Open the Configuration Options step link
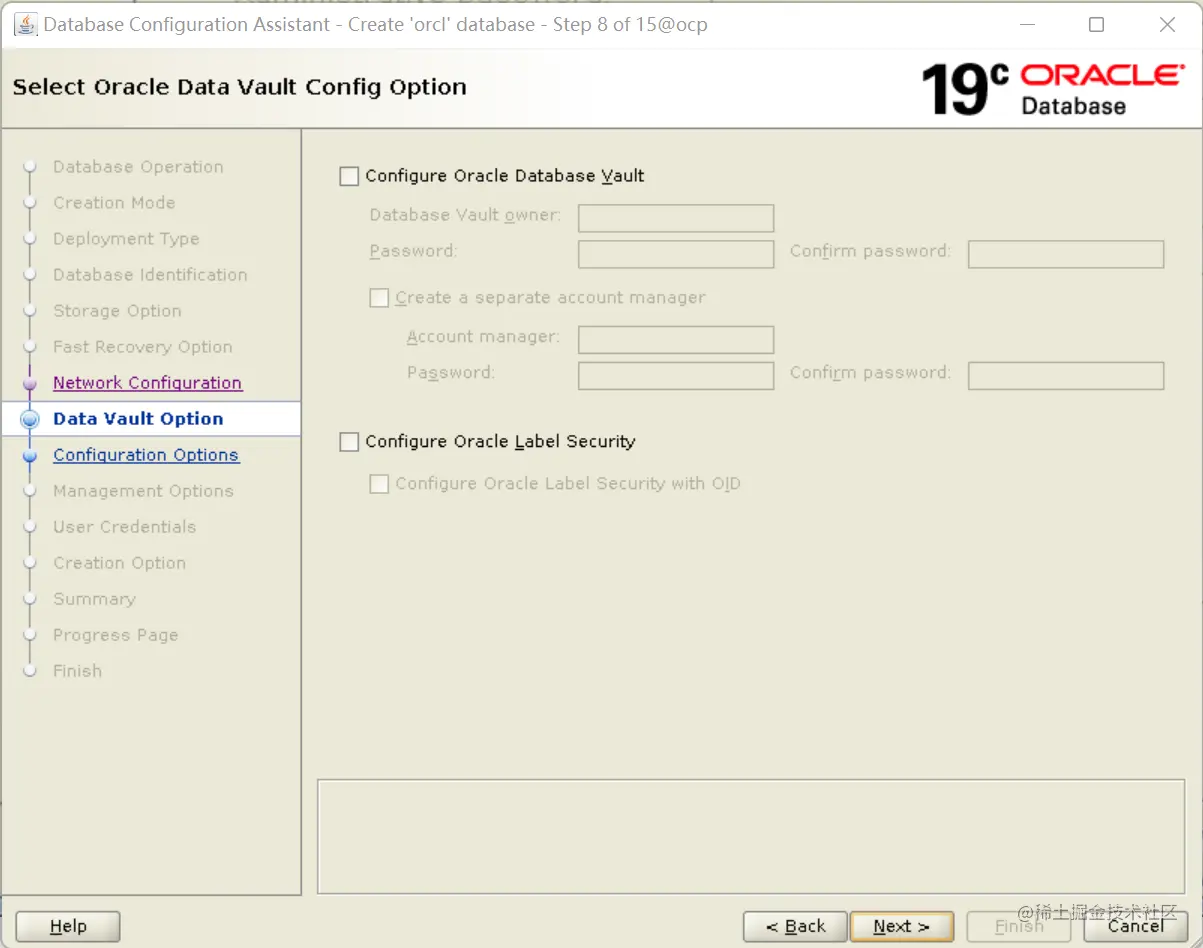 click(x=146, y=455)
